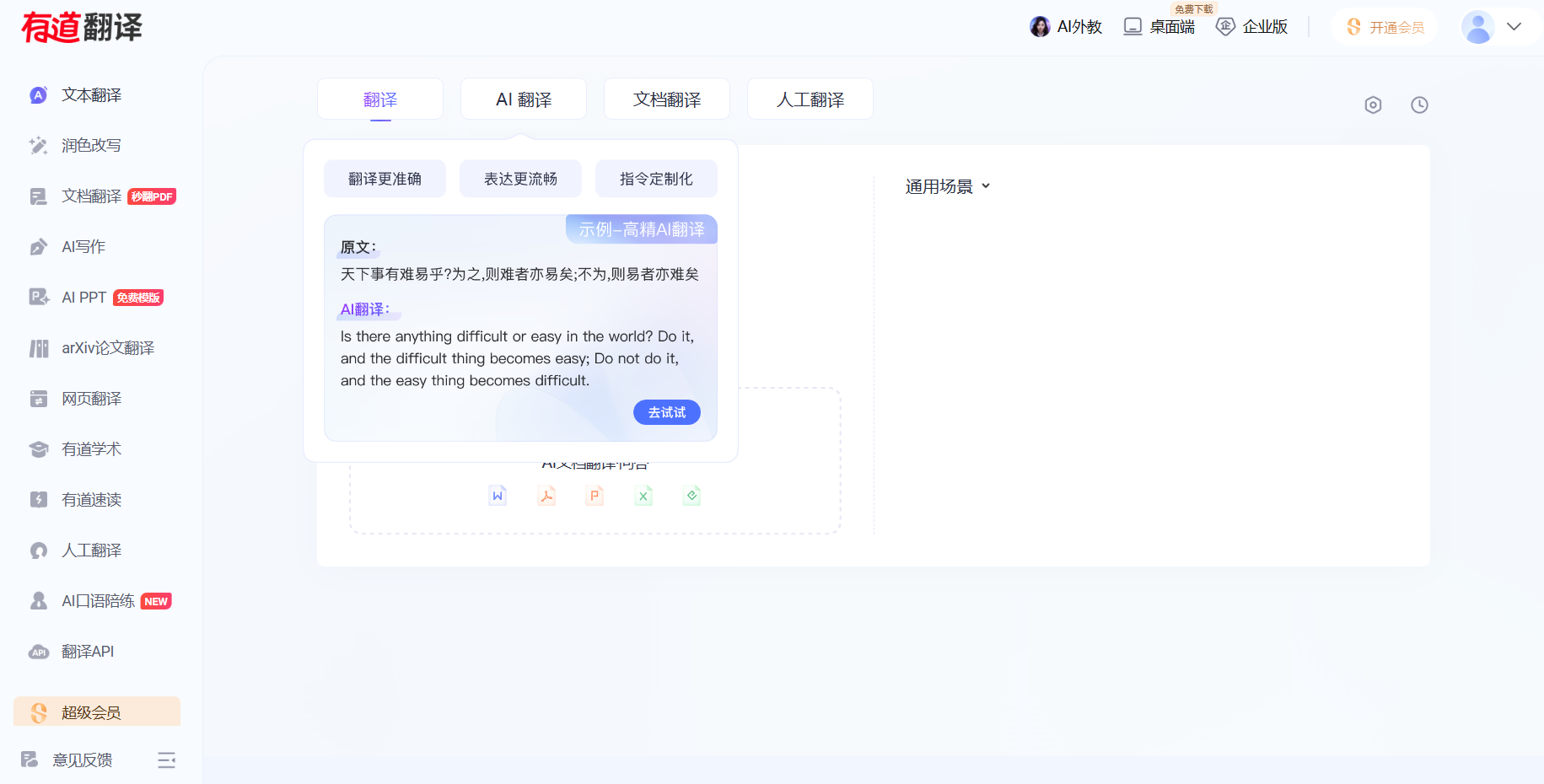Select the 人工翻译 tab

(x=810, y=99)
